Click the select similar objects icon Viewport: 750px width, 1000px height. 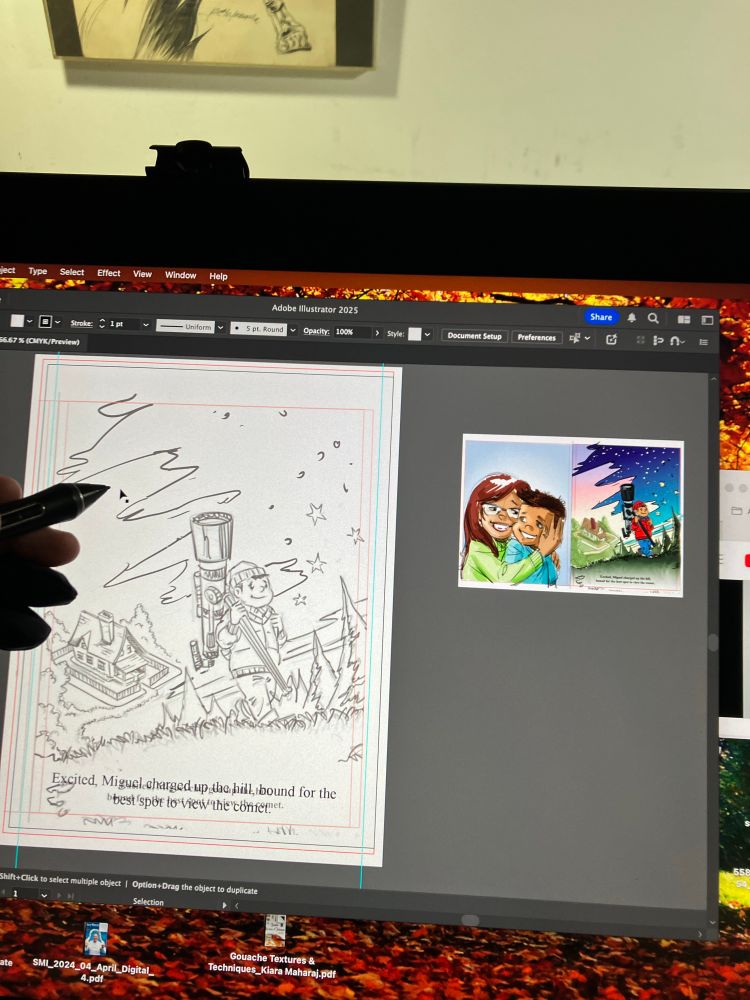(659, 341)
